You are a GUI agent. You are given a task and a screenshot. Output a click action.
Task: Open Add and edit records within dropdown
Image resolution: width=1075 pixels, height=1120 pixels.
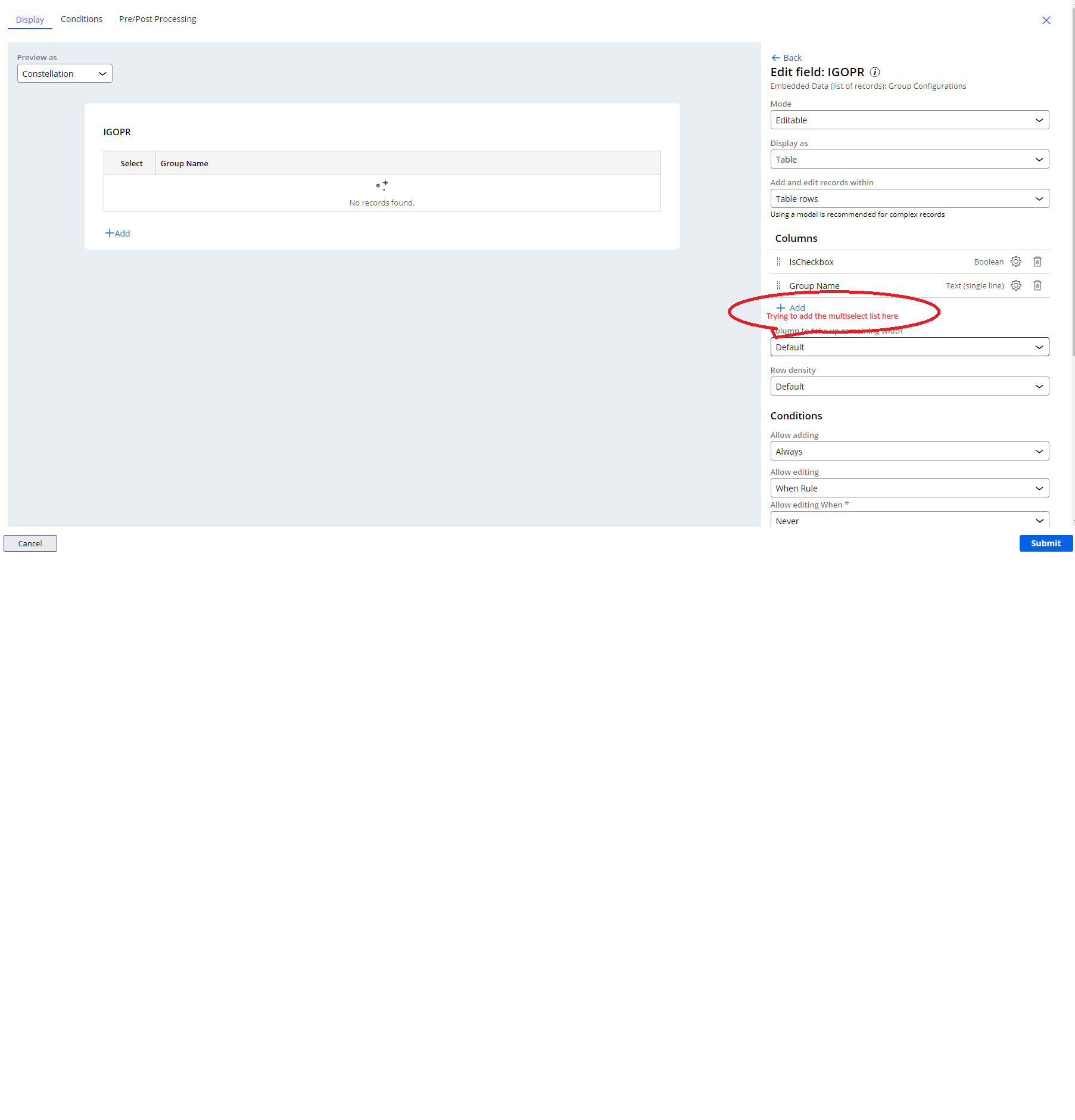point(909,198)
